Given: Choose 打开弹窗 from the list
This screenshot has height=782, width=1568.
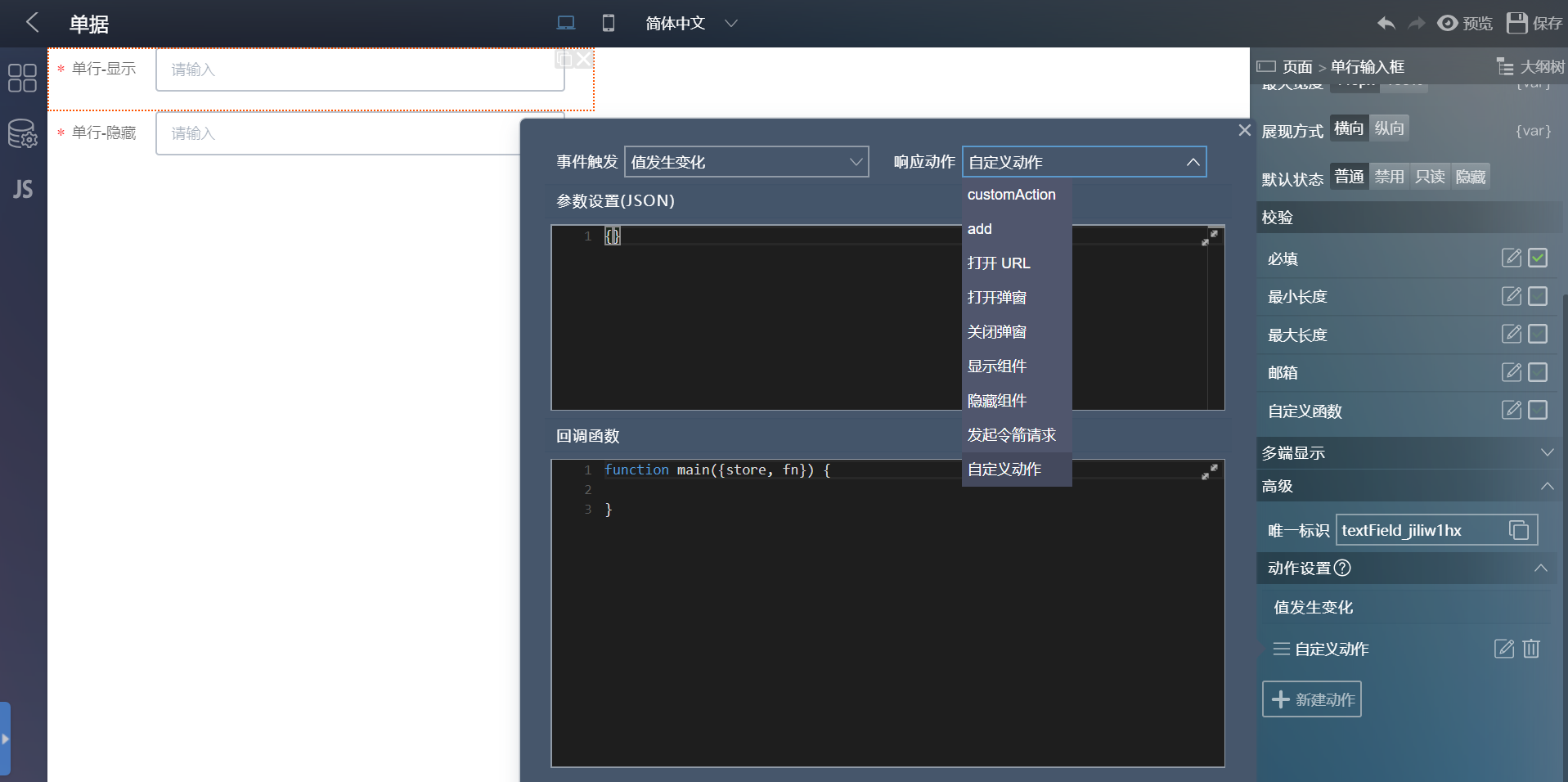Looking at the screenshot, I should [1017, 298].
